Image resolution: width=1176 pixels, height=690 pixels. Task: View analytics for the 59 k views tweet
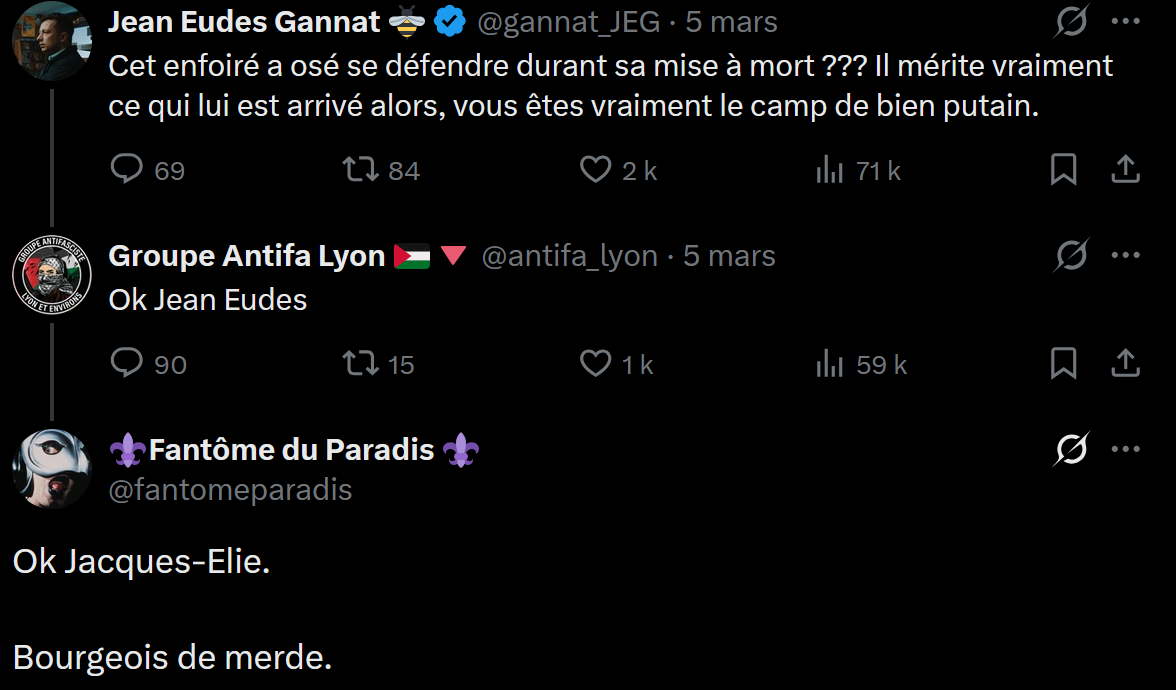[830, 365]
